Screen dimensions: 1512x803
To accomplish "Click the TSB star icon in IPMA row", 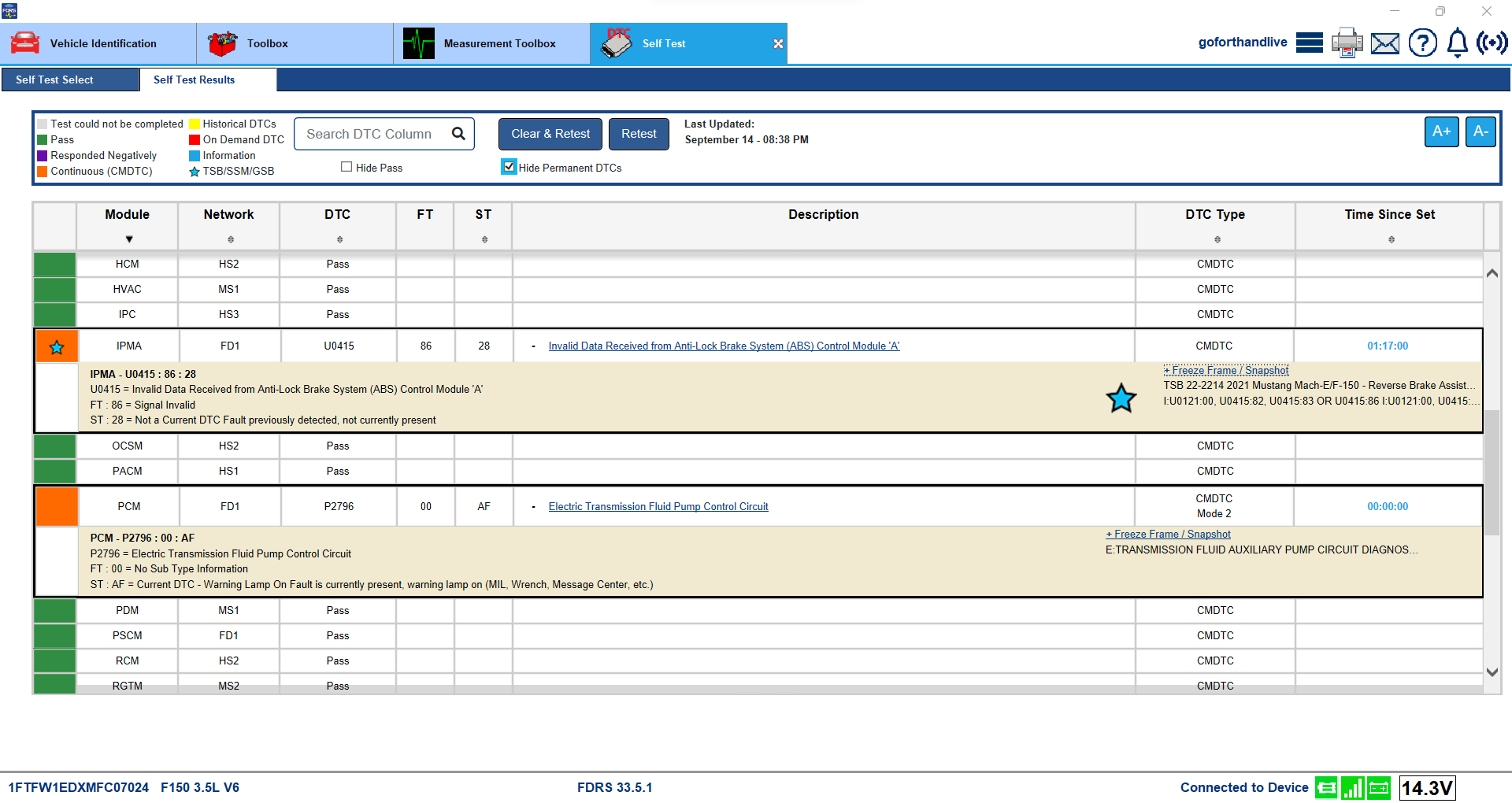I will (x=57, y=347).
